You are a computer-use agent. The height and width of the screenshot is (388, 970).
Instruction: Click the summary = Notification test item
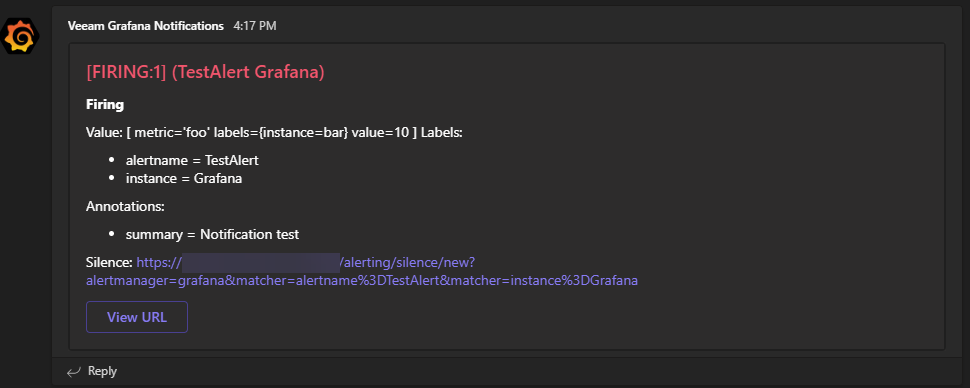click(212, 235)
